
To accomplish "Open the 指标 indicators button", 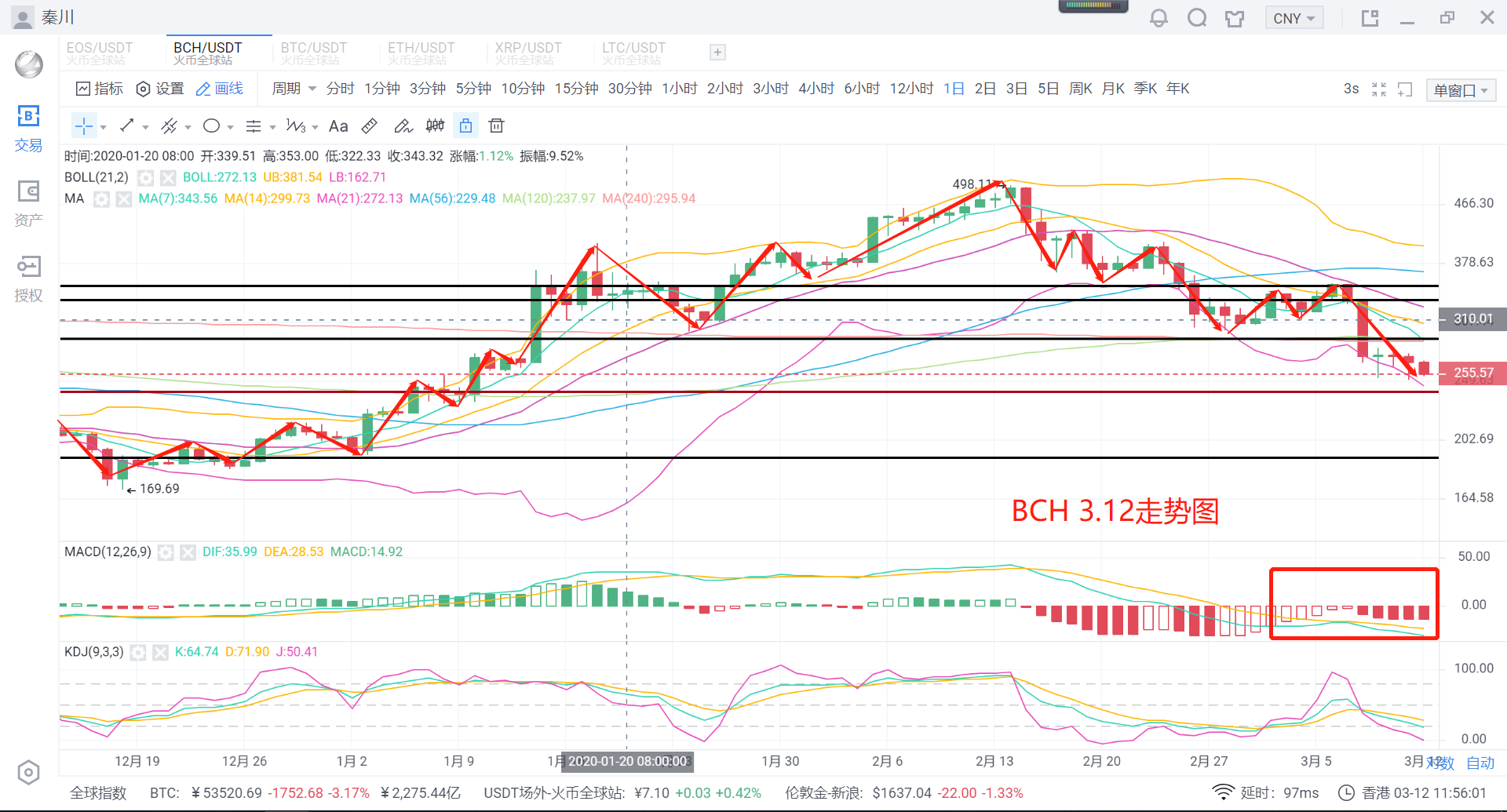I will click(x=100, y=89).
